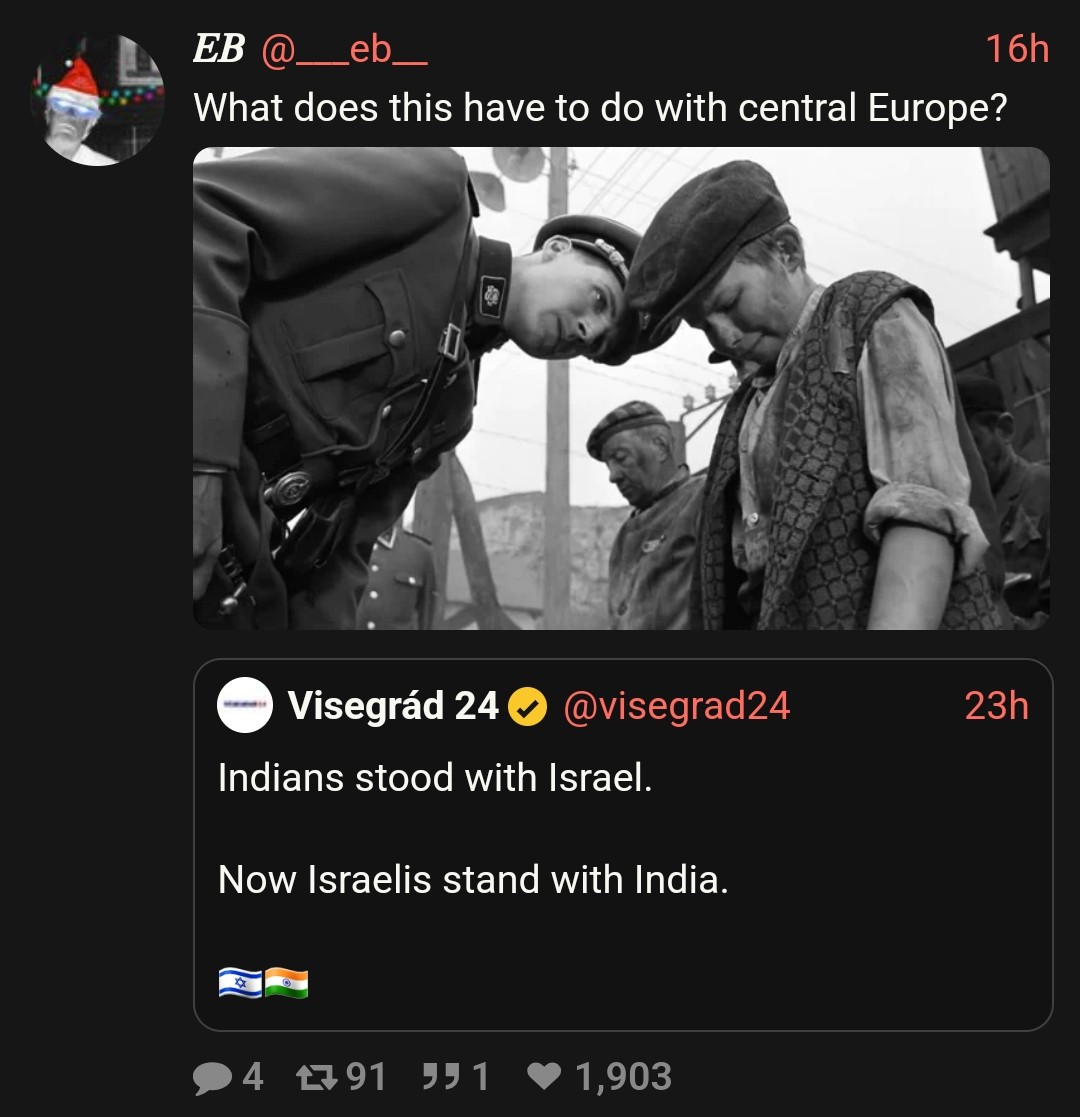Click the India flag emoji
Viewport: 1080px width, 1117px height.
[286, 983]
